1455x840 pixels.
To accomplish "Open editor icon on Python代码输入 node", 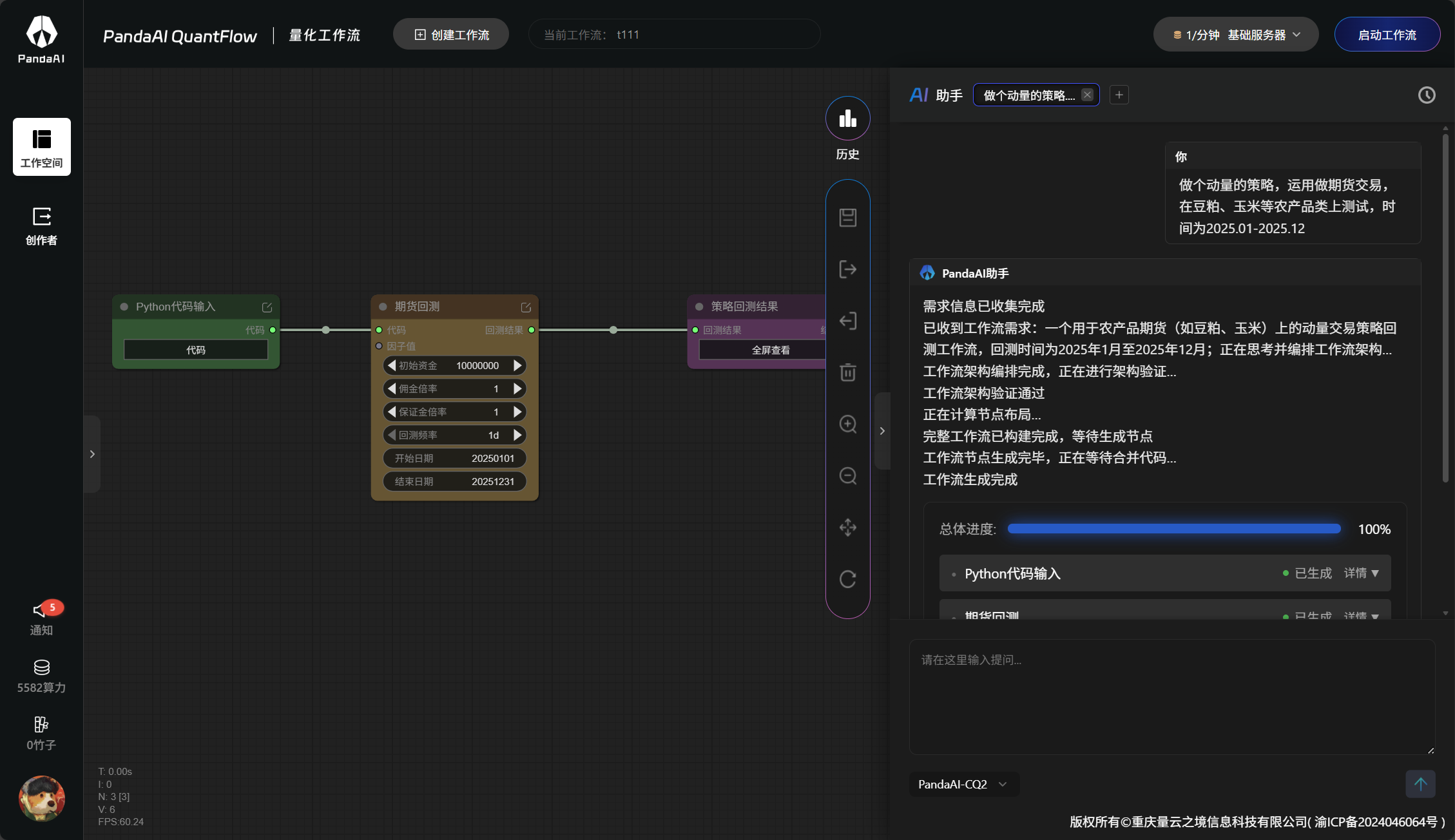I will pyautogui.click(x=267, y=307).
